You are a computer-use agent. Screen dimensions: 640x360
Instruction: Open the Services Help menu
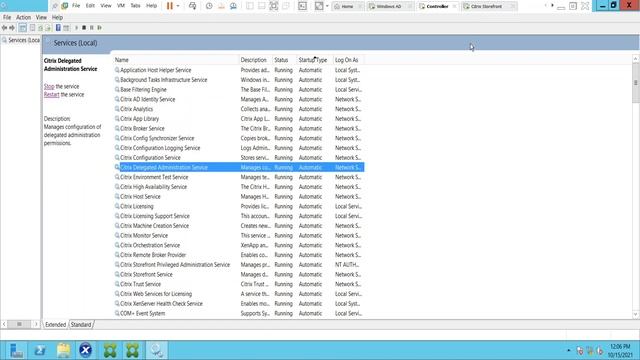click(57, 18)
